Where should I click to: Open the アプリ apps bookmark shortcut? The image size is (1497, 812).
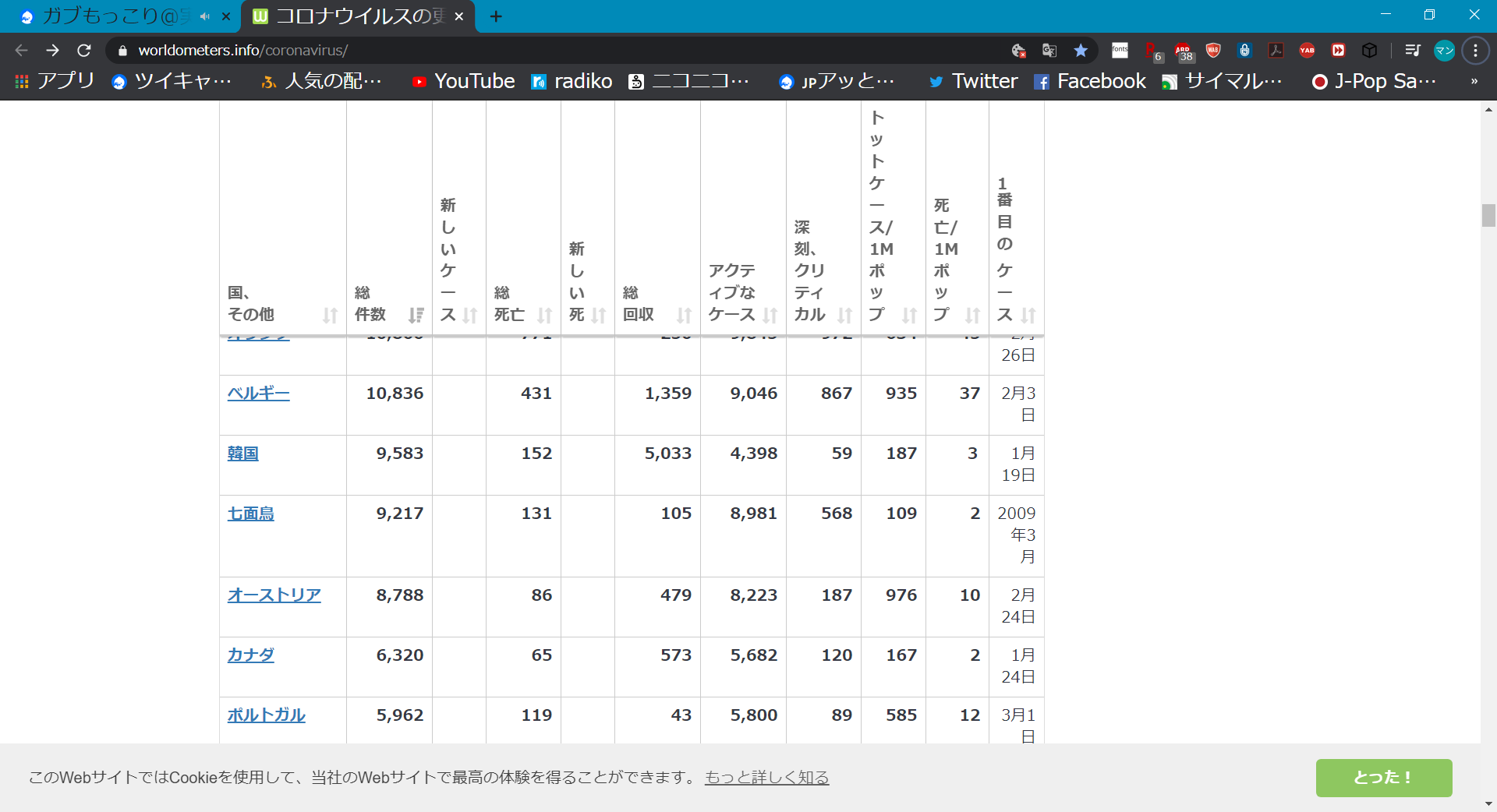pyautogui.click(x=55, y=81)
